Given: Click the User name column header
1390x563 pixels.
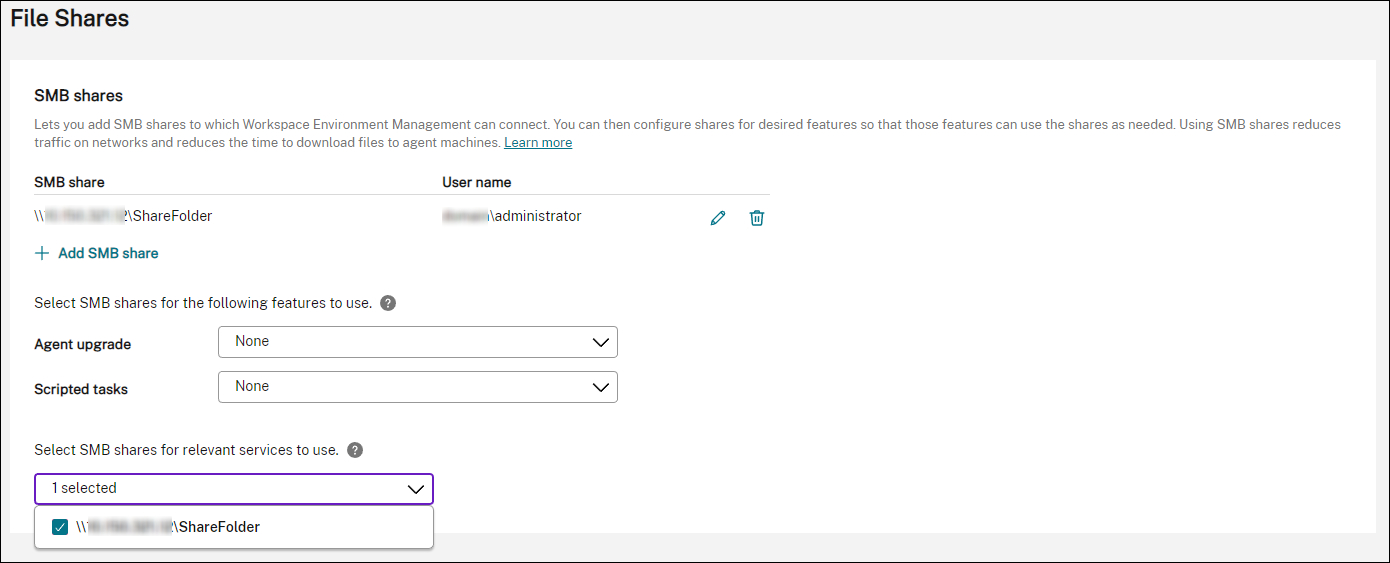Looking at the screenshot, I should pyautogui.click(x=477, y=182).
